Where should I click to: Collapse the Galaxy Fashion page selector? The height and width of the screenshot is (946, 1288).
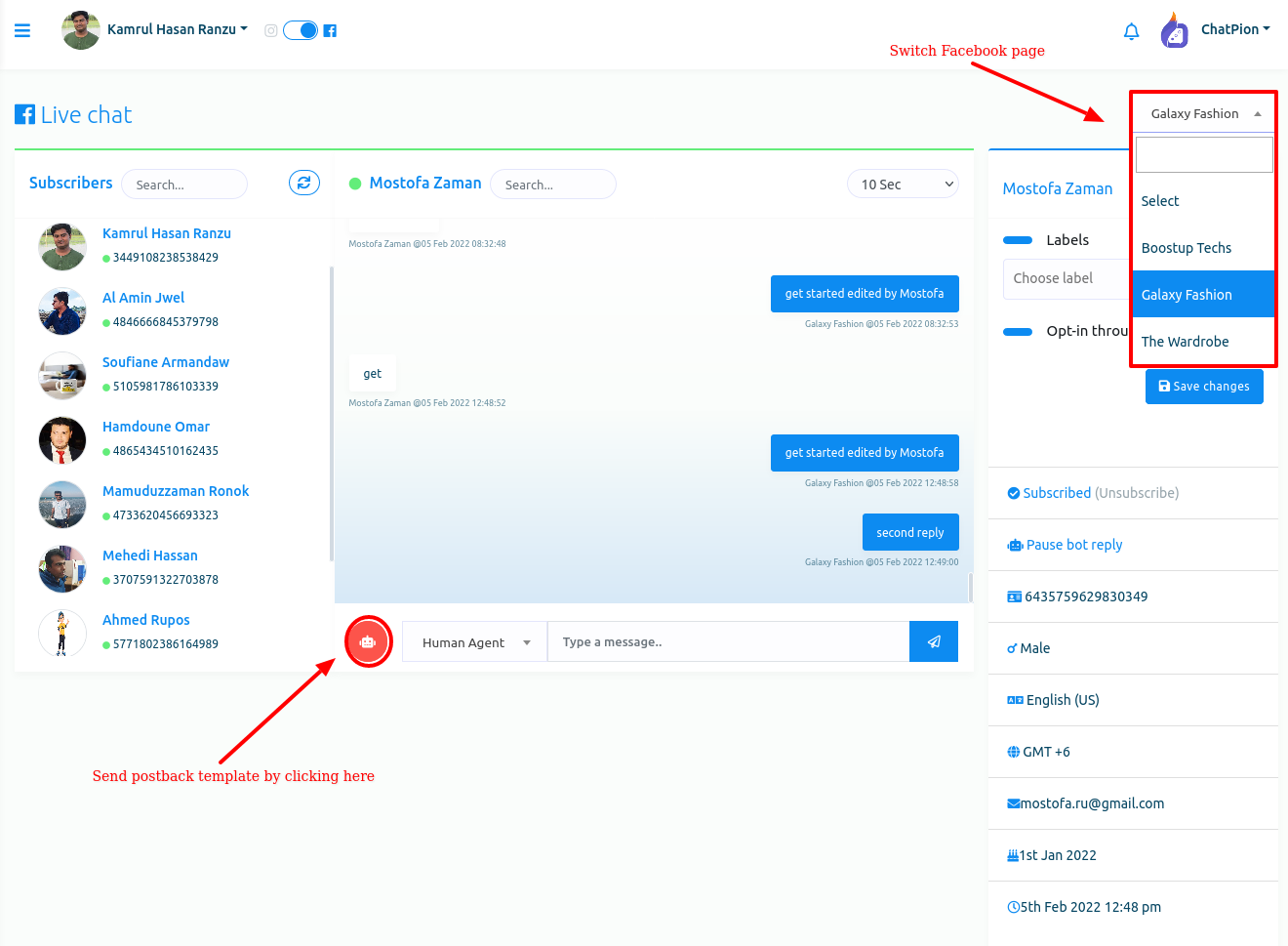pyautogui.click(x=1204, y=113)
